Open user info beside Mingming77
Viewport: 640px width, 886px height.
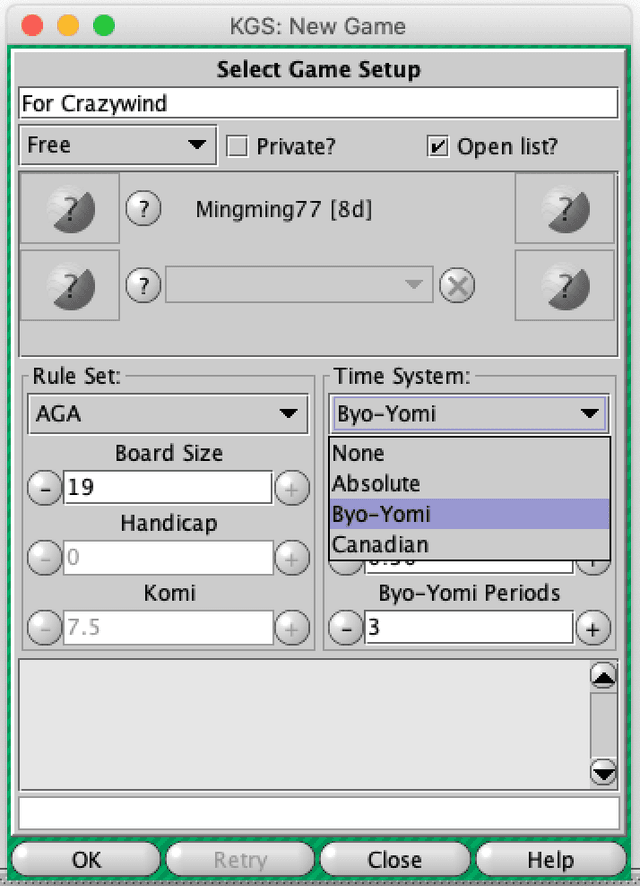click(143, 209)
